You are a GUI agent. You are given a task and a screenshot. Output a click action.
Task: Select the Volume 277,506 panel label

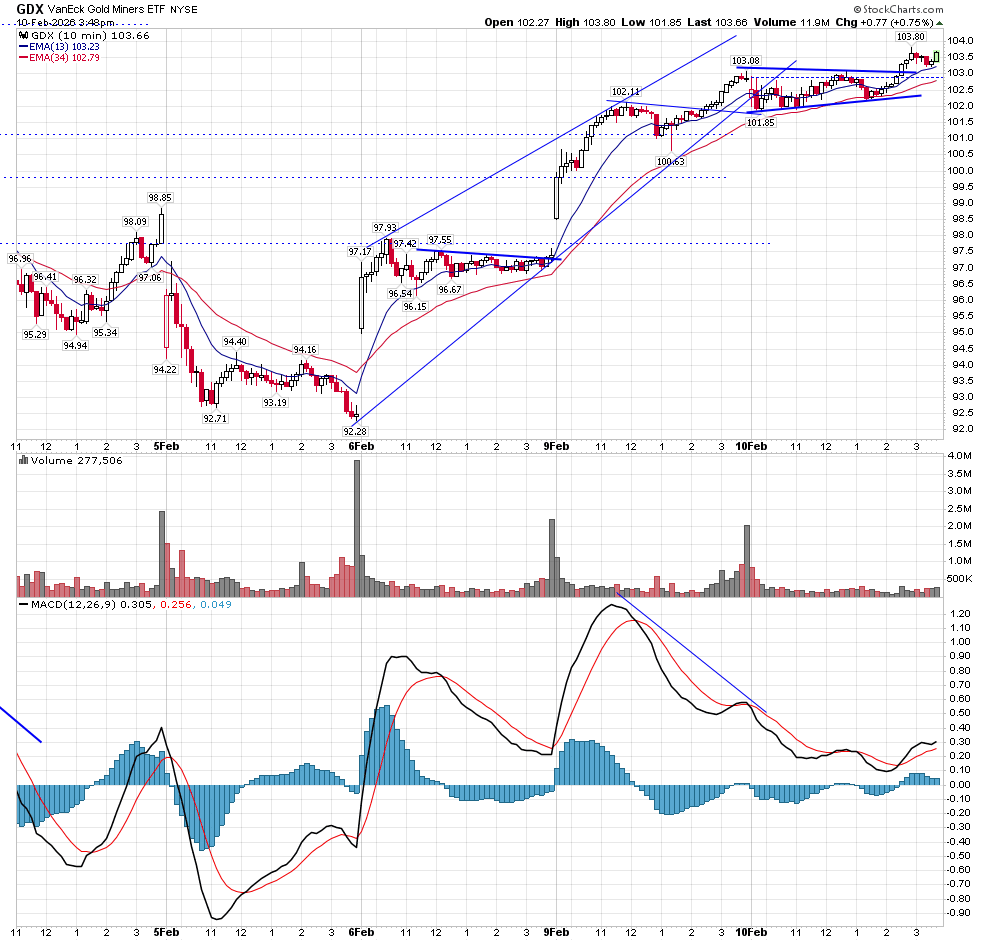coord(67,461)
